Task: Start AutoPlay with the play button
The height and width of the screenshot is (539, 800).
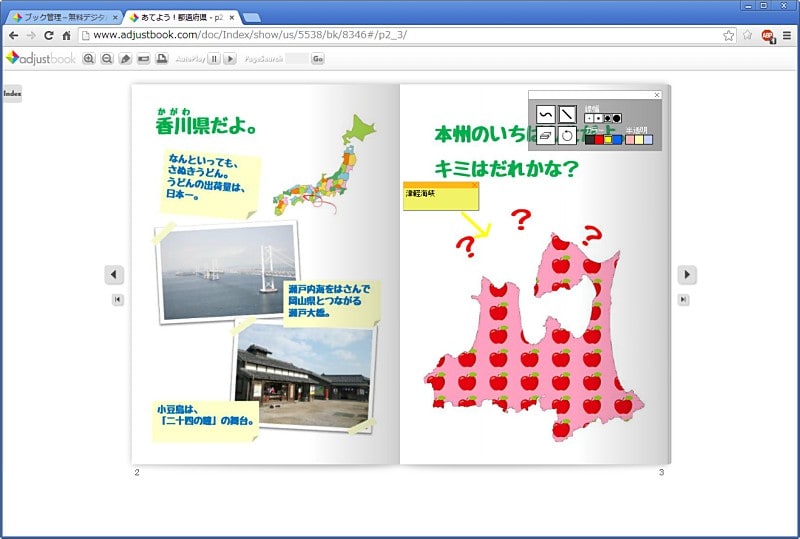Action: [230, 59]
